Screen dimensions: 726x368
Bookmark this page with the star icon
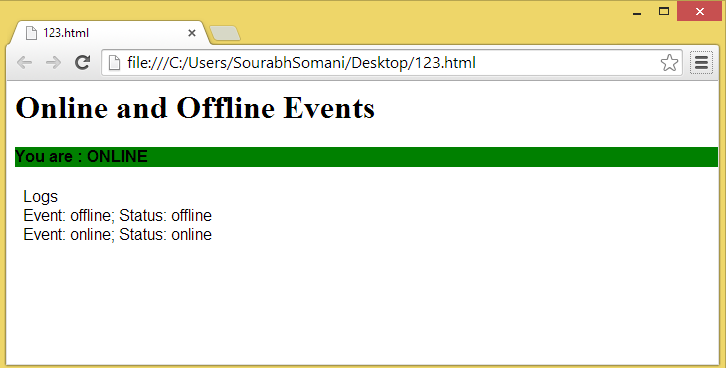pos(669,62)
